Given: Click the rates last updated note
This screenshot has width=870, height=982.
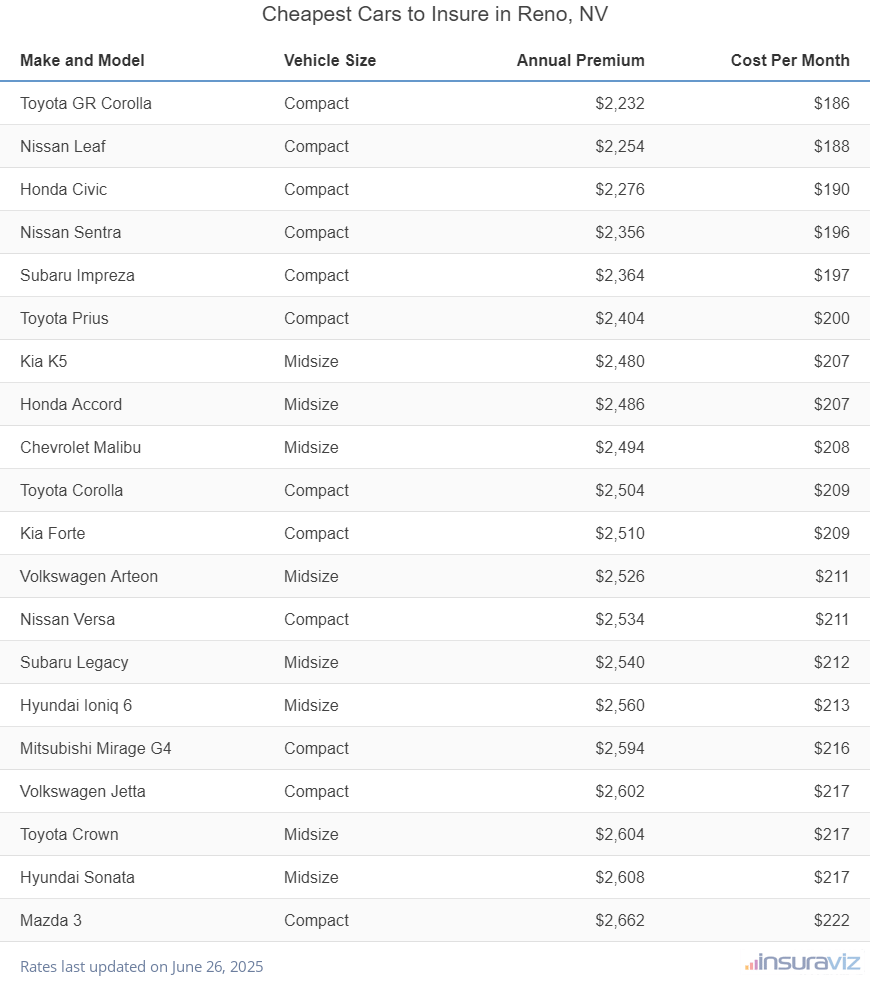Looking at the screenshot, I should [141, 966].
